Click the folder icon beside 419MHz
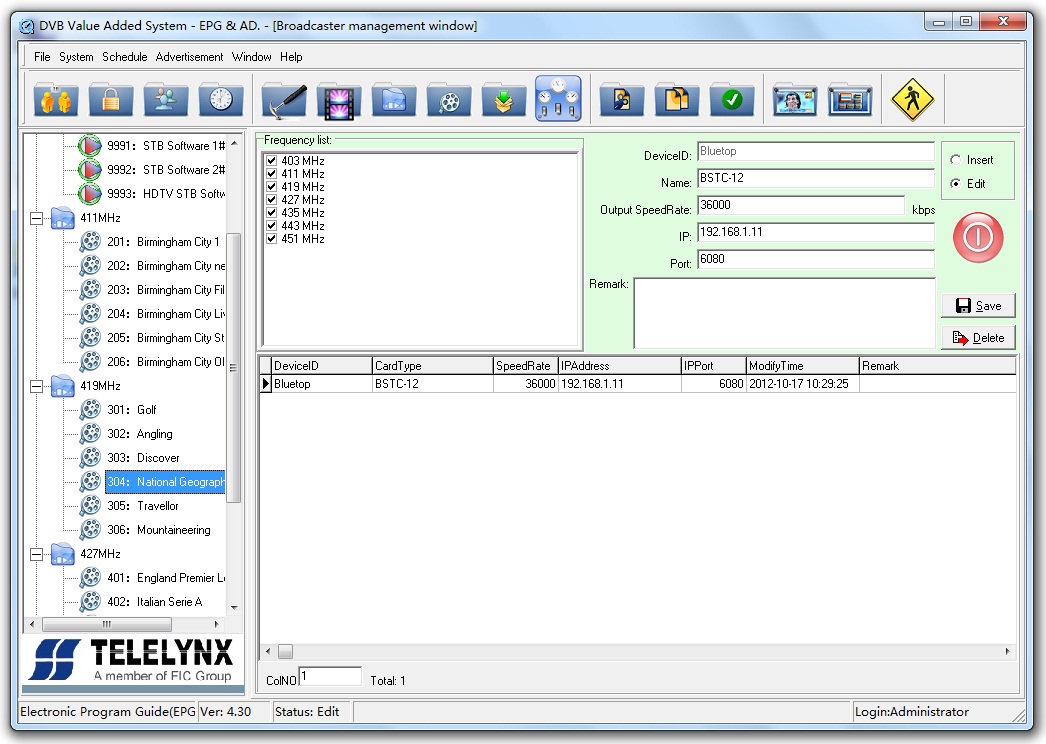 coord(63,386)
